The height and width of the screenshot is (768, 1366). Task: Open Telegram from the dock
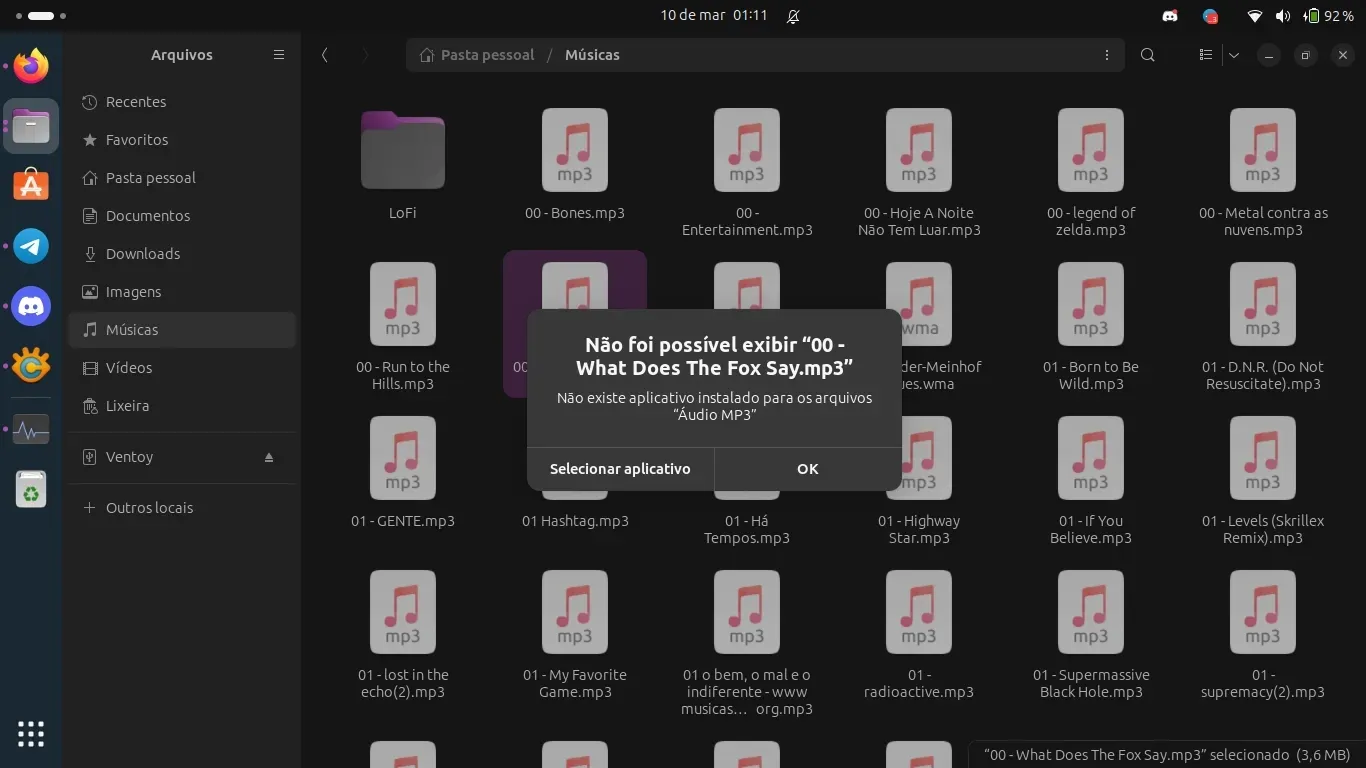tap(31, 246)
